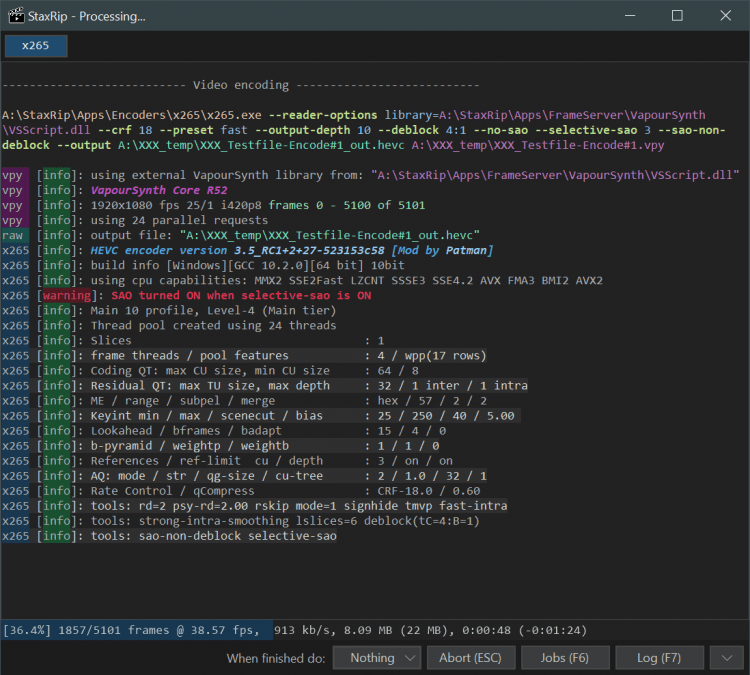750x675 pixels.
Task: Click the purple vpy tag on first log line
Action: [15, 175]
